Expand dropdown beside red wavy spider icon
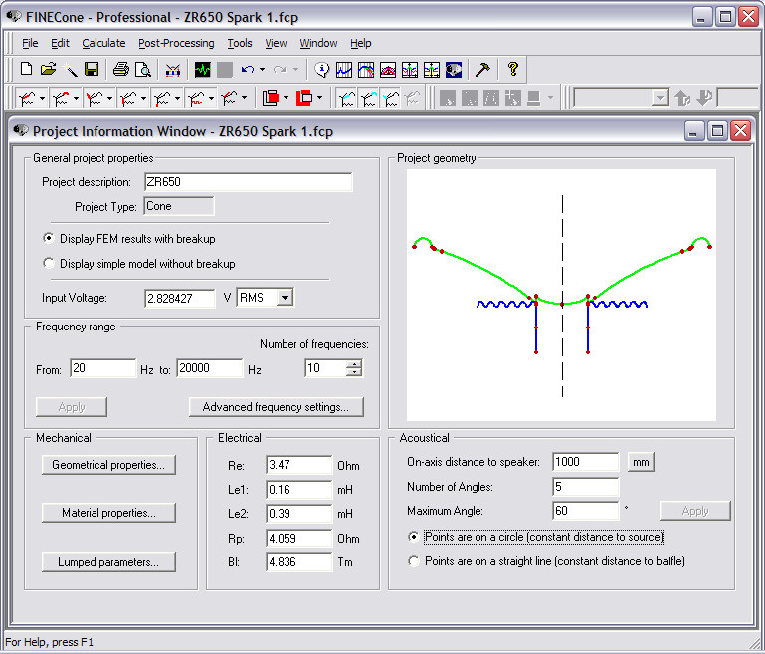The width and height of the screenshot is (765, 654). [x=211, y=98]
